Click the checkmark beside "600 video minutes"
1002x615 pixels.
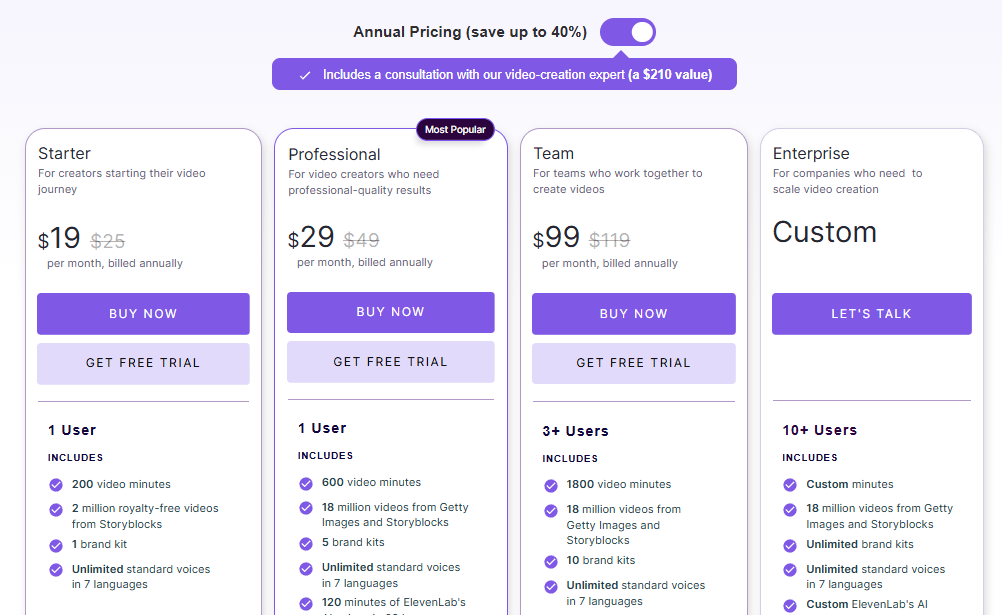(305, 484)
